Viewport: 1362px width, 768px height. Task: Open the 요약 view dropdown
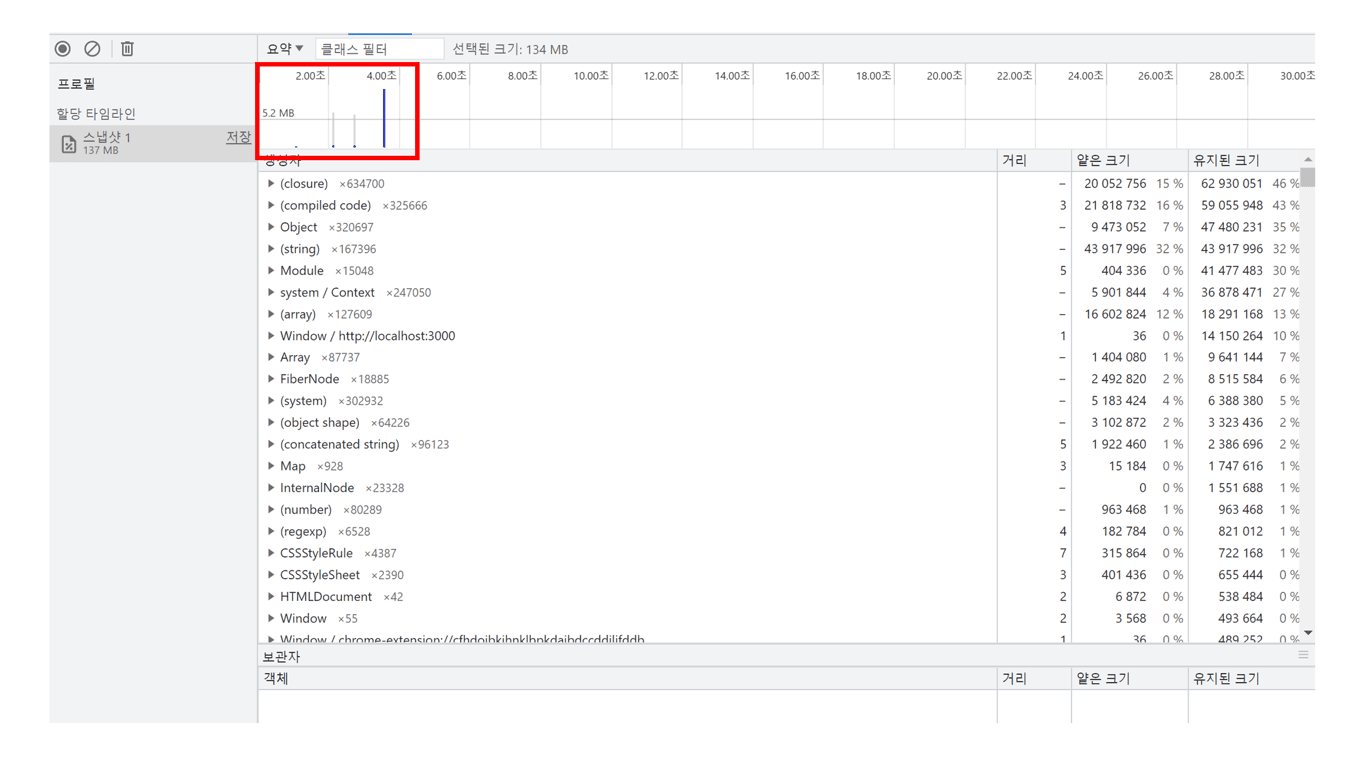point(285,48)
